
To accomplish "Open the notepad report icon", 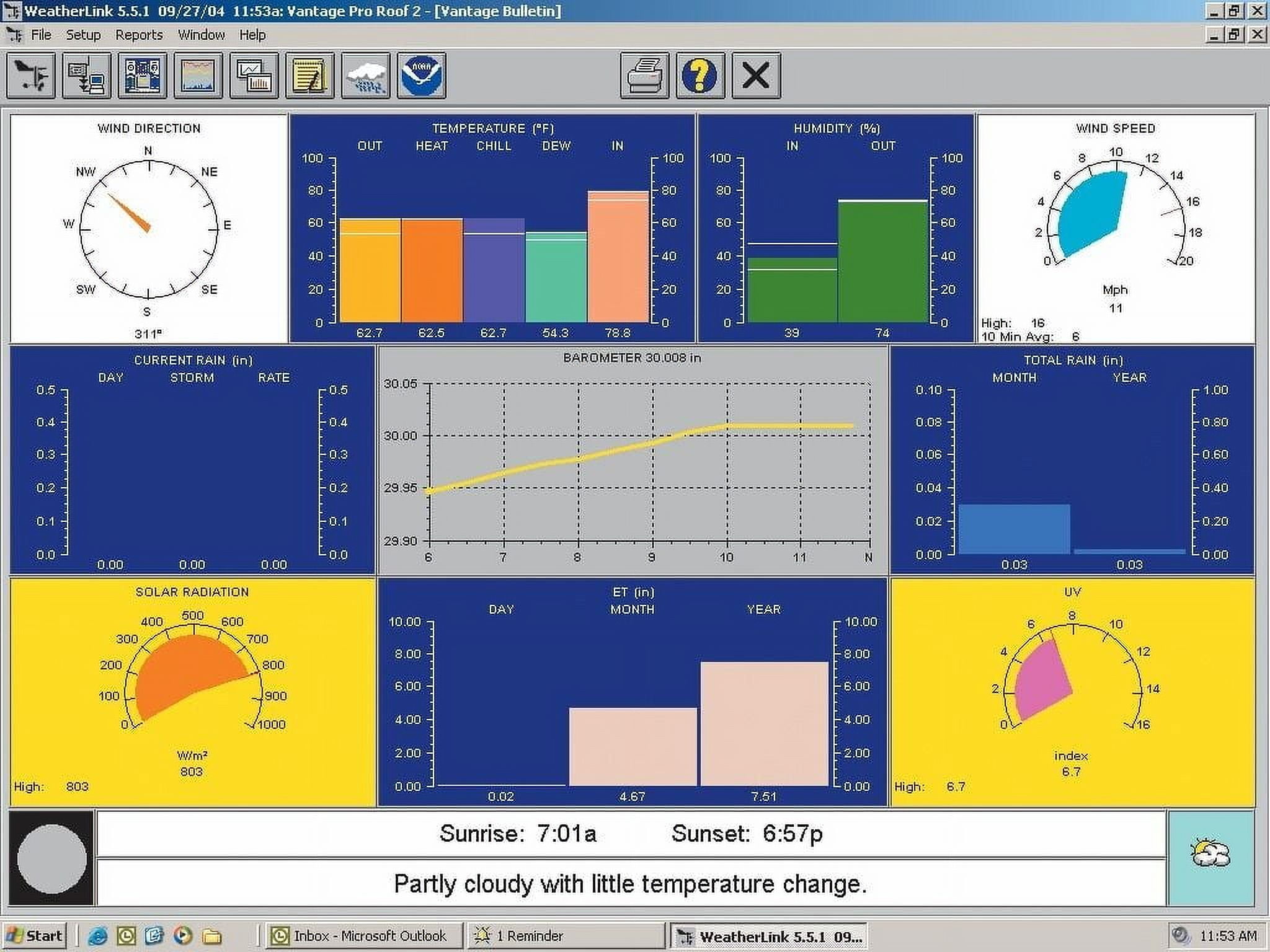I will [x=308, y=76].
